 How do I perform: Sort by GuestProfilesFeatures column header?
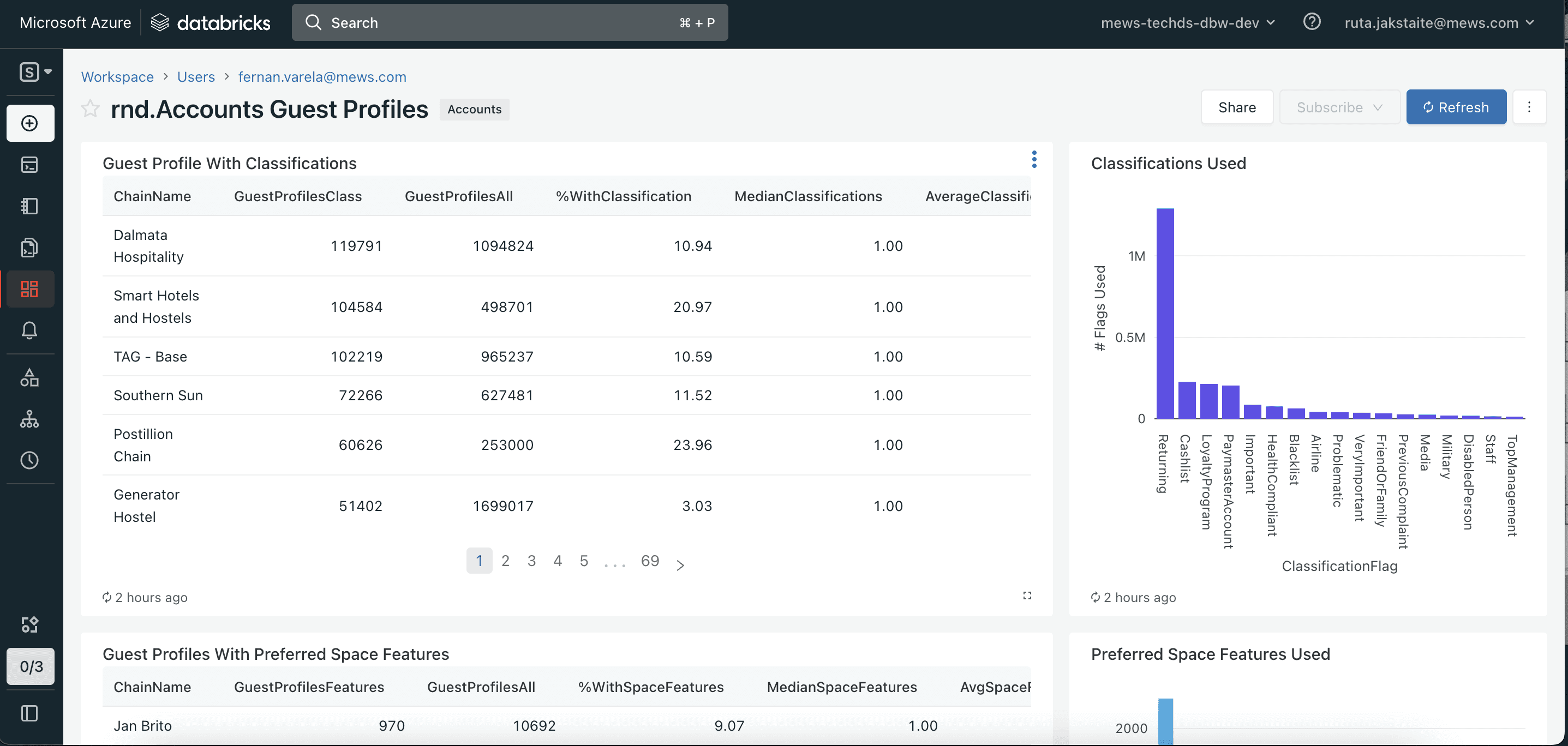point(309,687)
